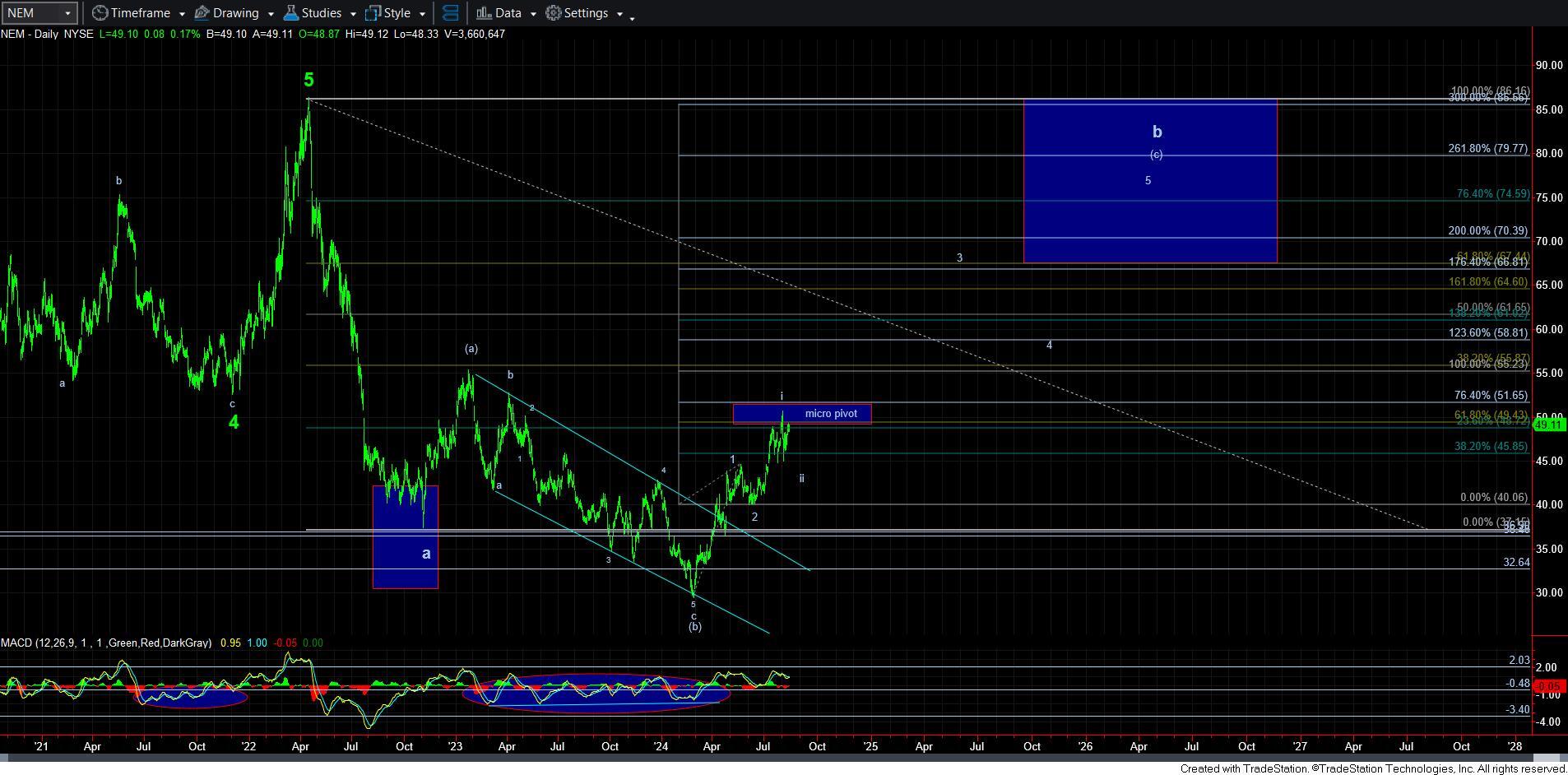Click the wave '3' projection label

click(959, 258)
